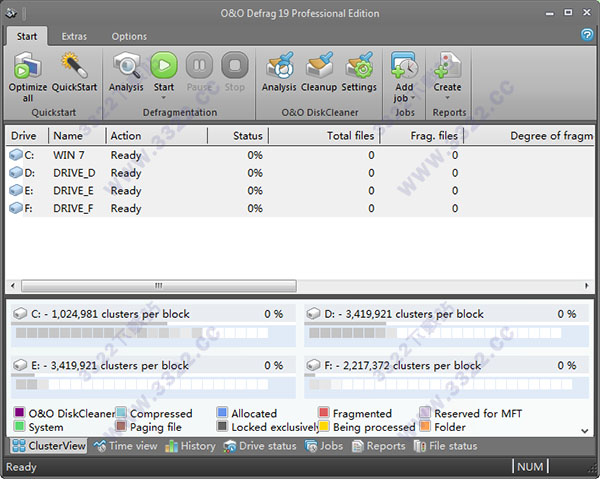Sort by Action column header
The width and height of the screenshot is (600, 479).
(157, 136)
